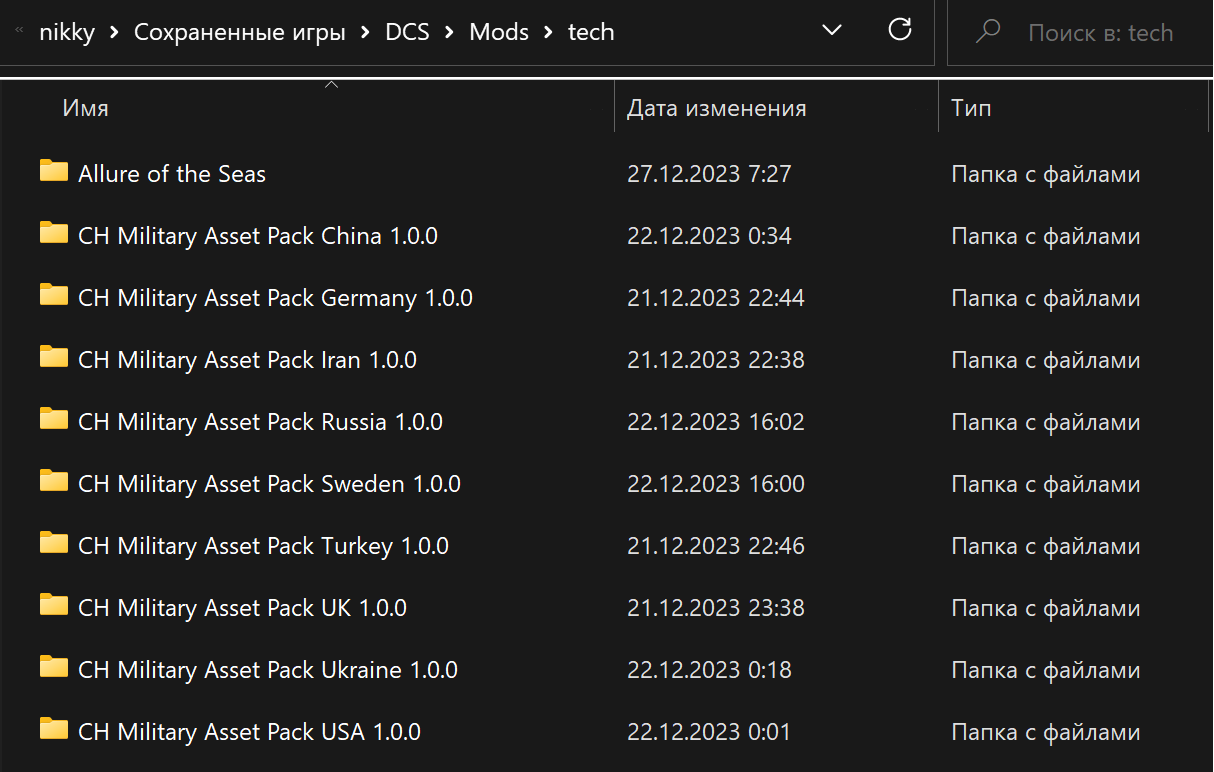The height and width of the screenshot is (772, 1214).
Task: Click type 'Папка с файлами' for Allure of the Seas
Action: click(x=1046, y=174)
